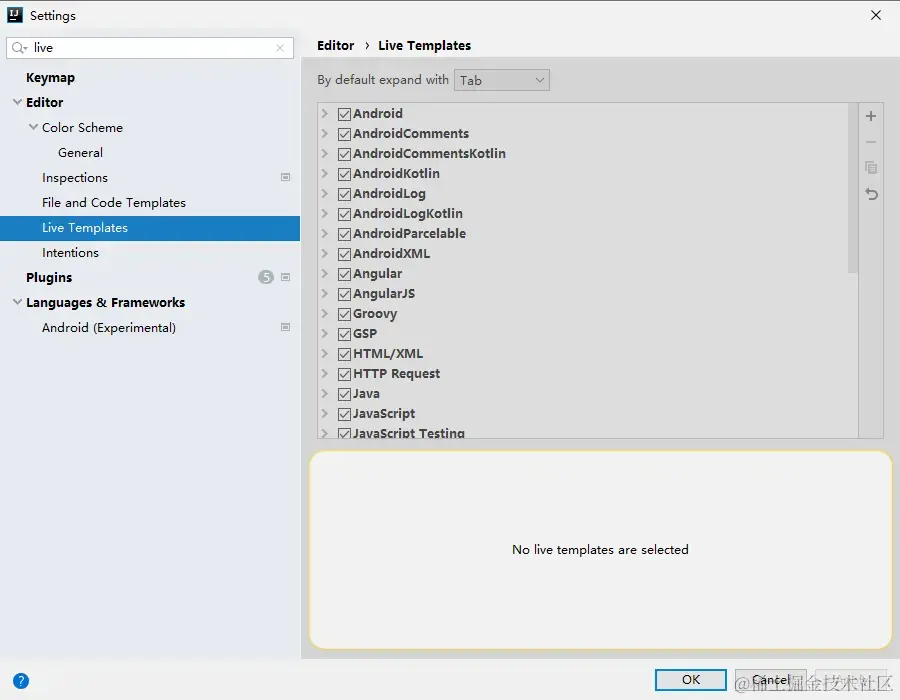The image size is (900, 700).
Task: Toggle the AndroidLog checkbox
Action: click(344, 194)
